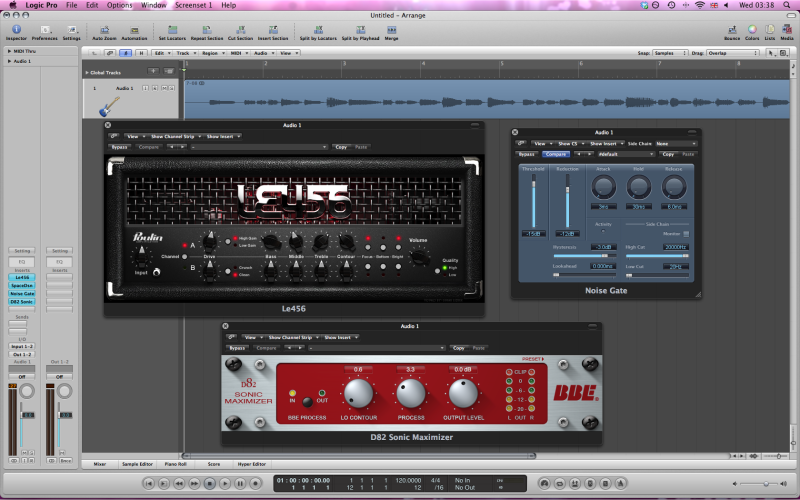Click the Le456 insert slot
Viewport: 800px width, 500px height.
coord(22,278)
